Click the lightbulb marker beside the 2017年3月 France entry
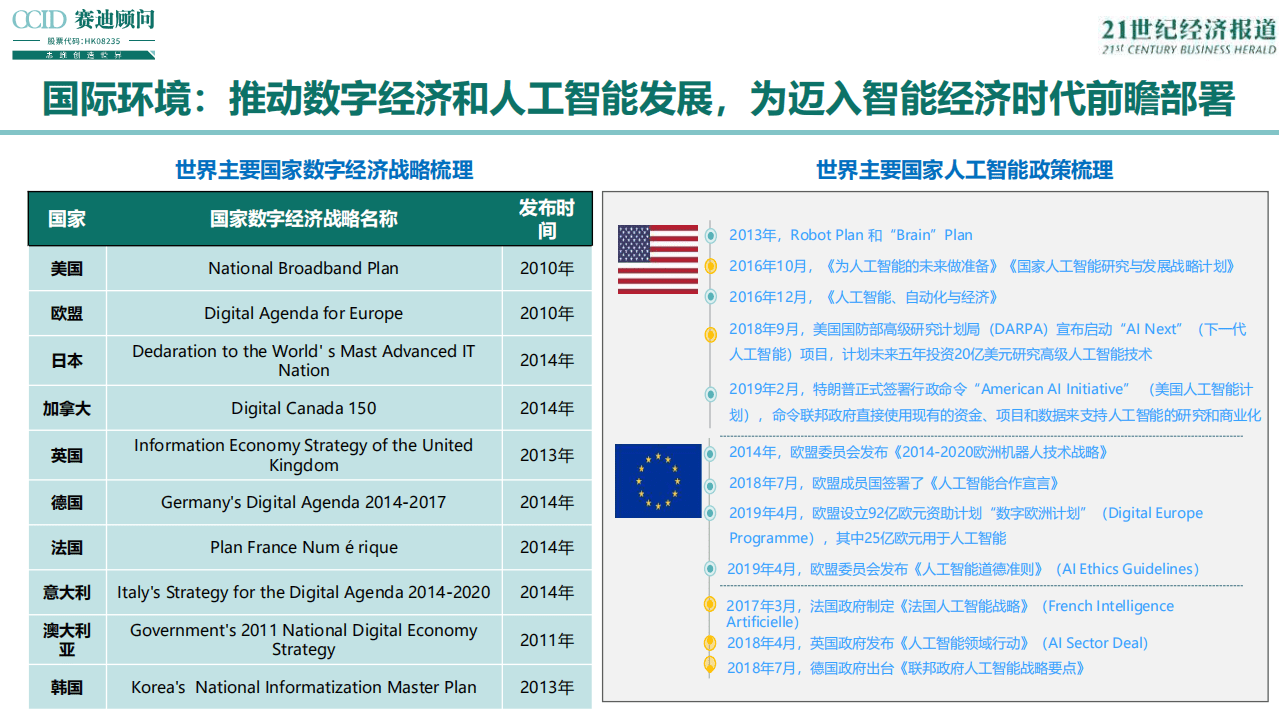This screenshot has width=1279, height=719. pos(710,607)
